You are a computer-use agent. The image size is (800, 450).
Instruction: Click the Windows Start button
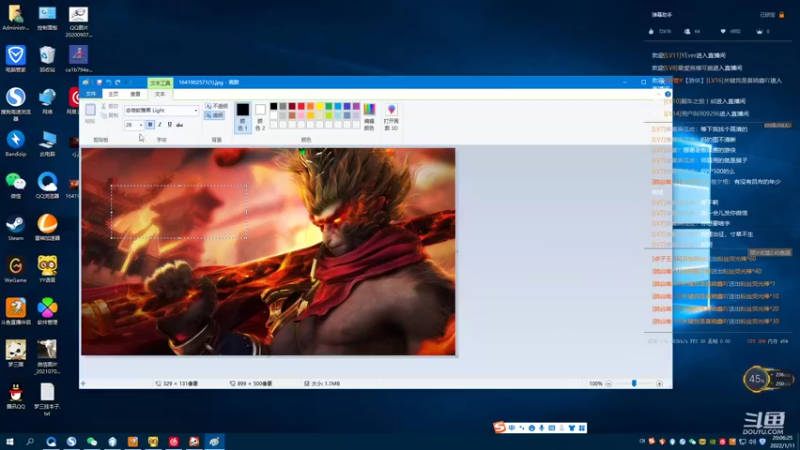pyautogui.click(x=9, y=441)
